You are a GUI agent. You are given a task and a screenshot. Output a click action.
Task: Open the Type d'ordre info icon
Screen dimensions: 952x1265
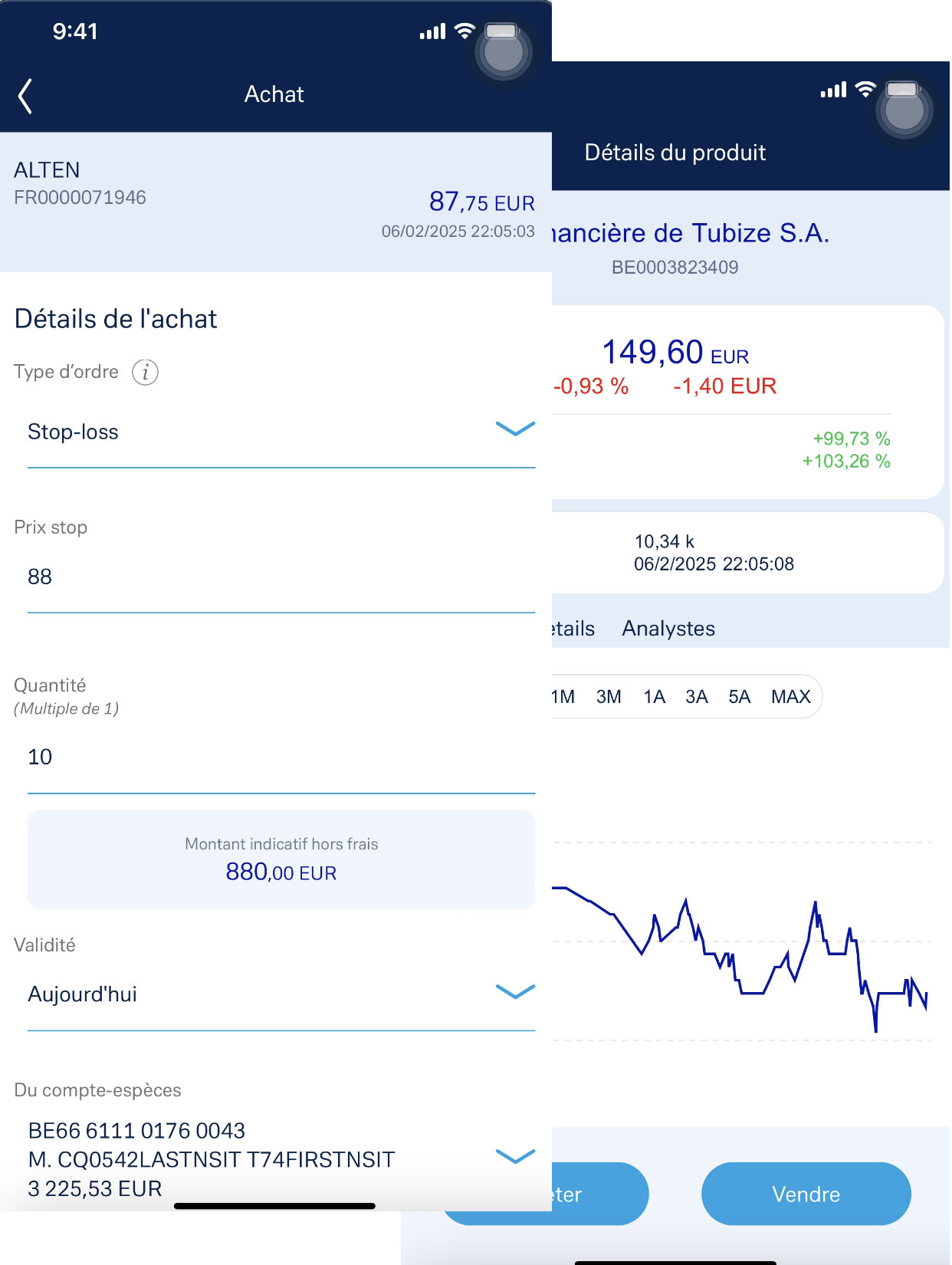[x=145, y=373]
